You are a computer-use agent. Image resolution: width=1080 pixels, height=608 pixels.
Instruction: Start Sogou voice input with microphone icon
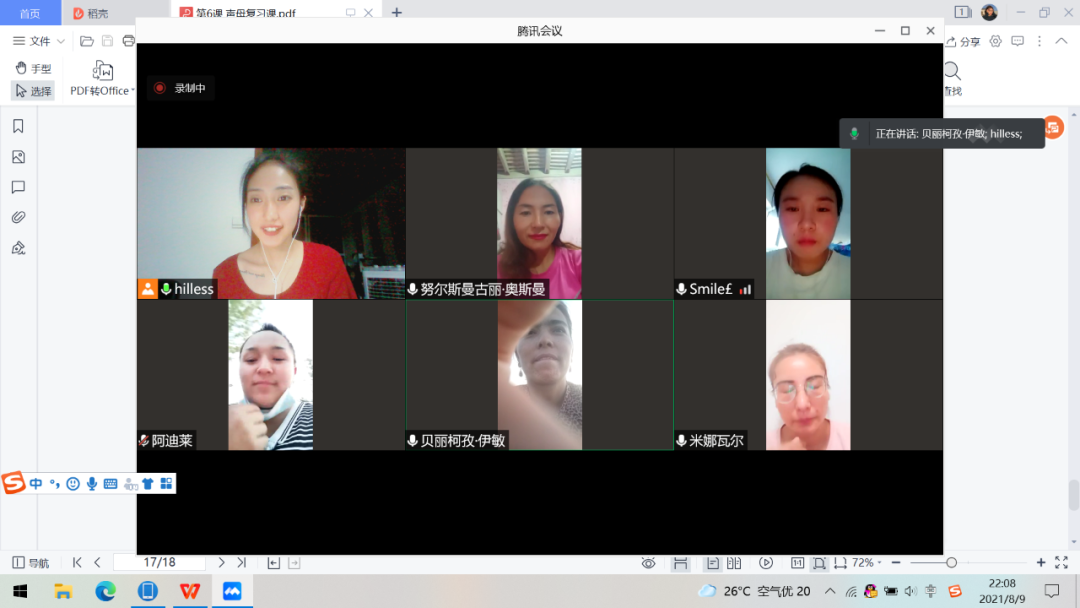point(92,483)
